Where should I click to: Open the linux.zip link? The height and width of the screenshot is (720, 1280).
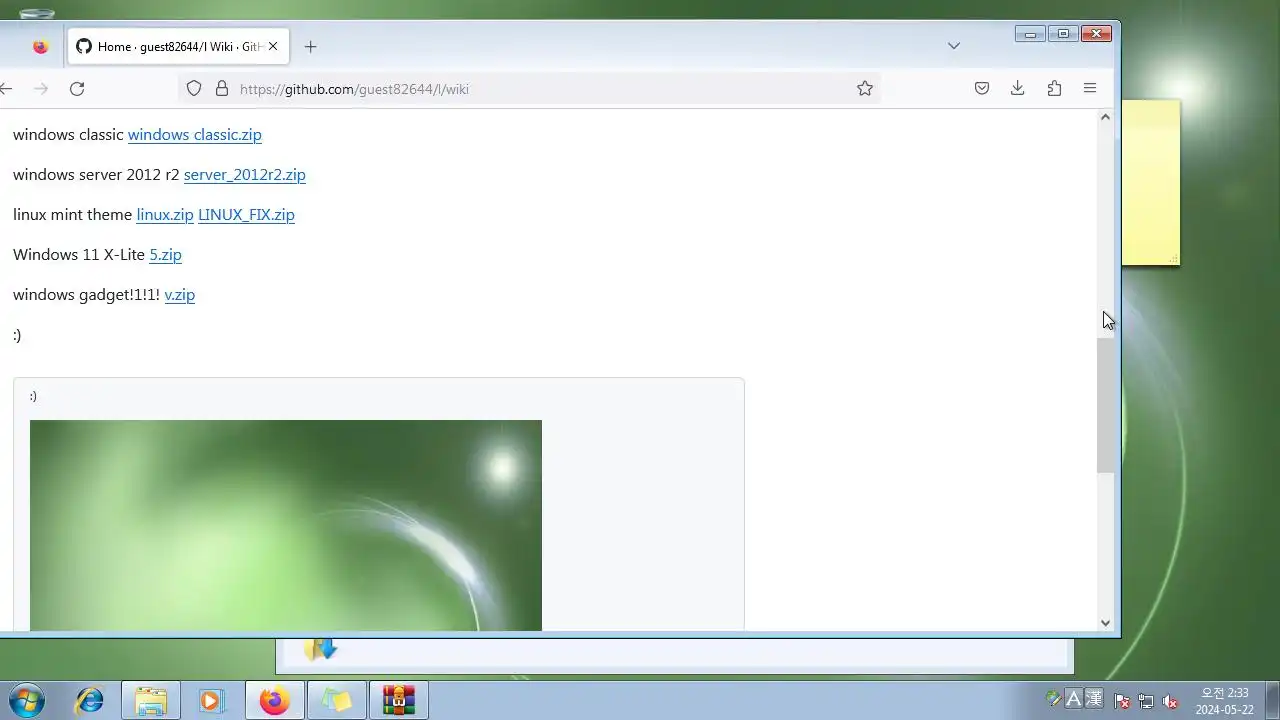point(165,215)
